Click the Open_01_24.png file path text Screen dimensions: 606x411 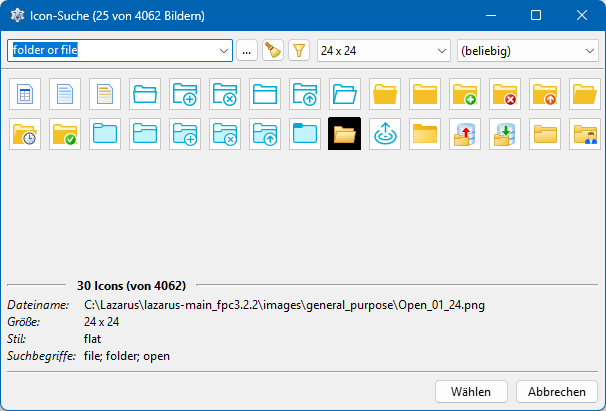pyautogui.click(x=284, y=305)
